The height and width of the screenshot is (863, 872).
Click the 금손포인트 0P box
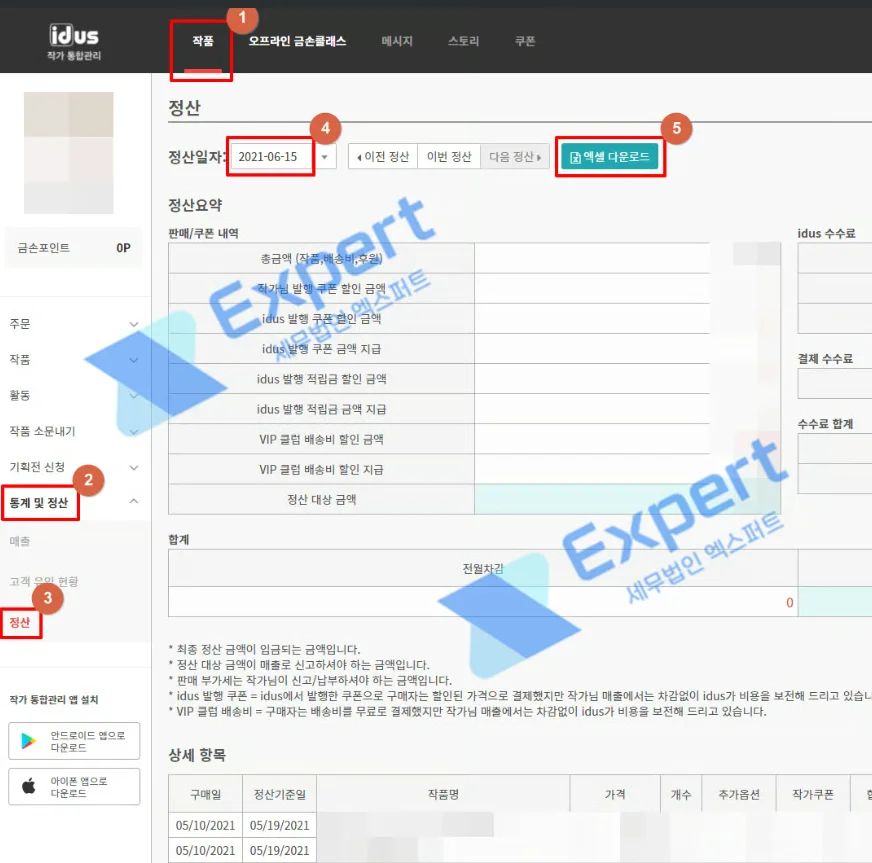pos(73,248)
